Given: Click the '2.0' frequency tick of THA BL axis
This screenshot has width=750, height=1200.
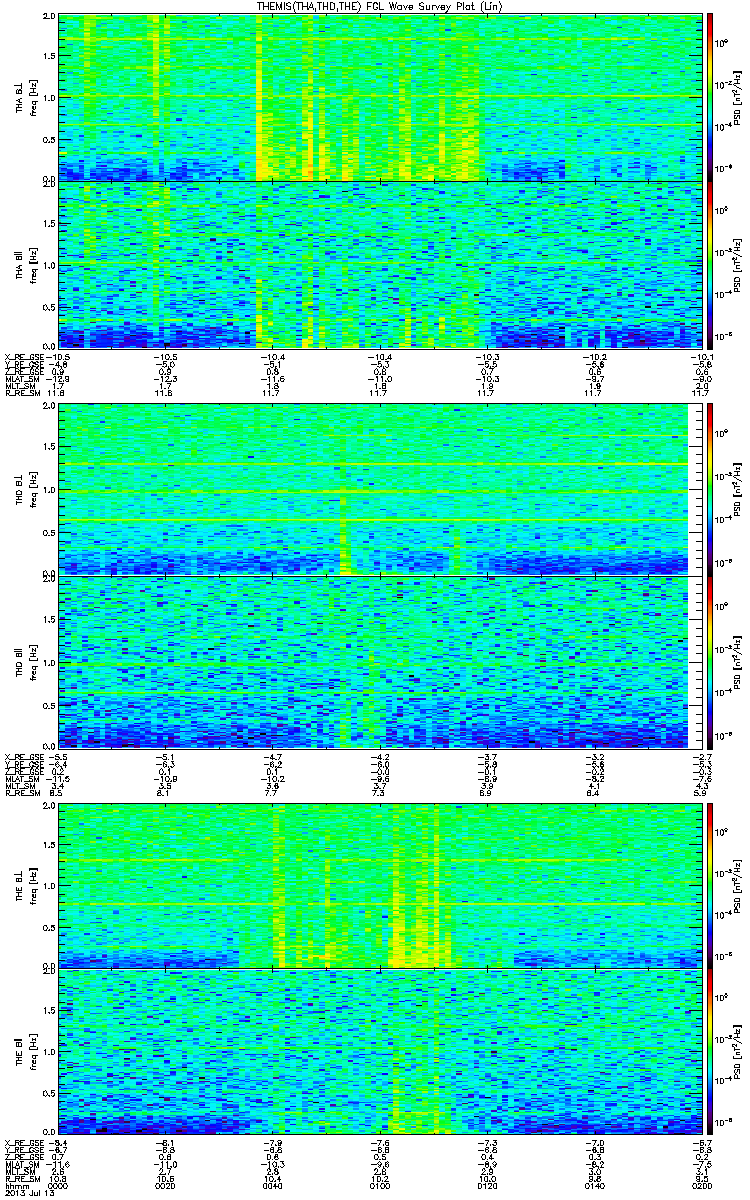Looking at the screenshot, I should [50, 18].
